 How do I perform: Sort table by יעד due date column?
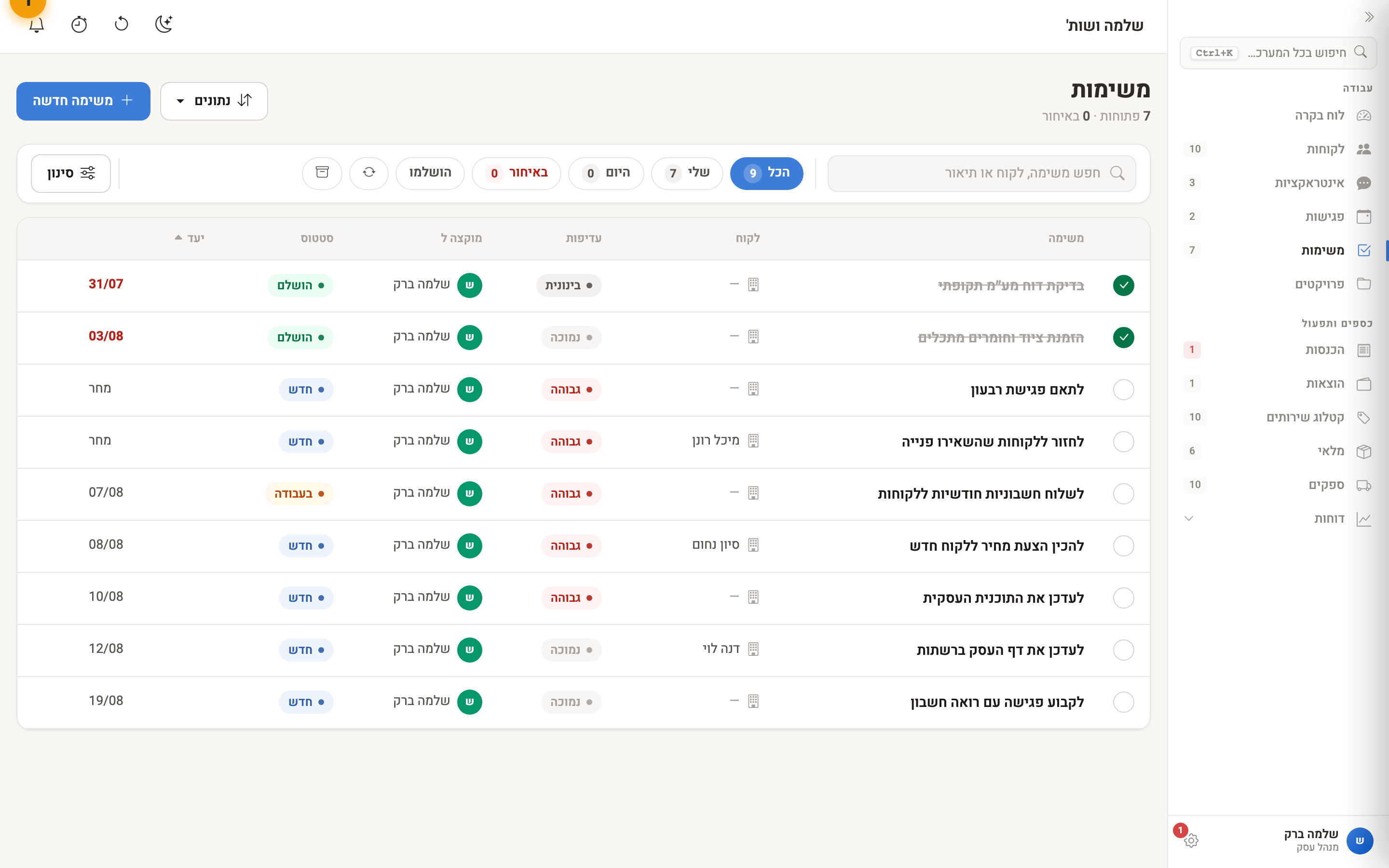190,238
